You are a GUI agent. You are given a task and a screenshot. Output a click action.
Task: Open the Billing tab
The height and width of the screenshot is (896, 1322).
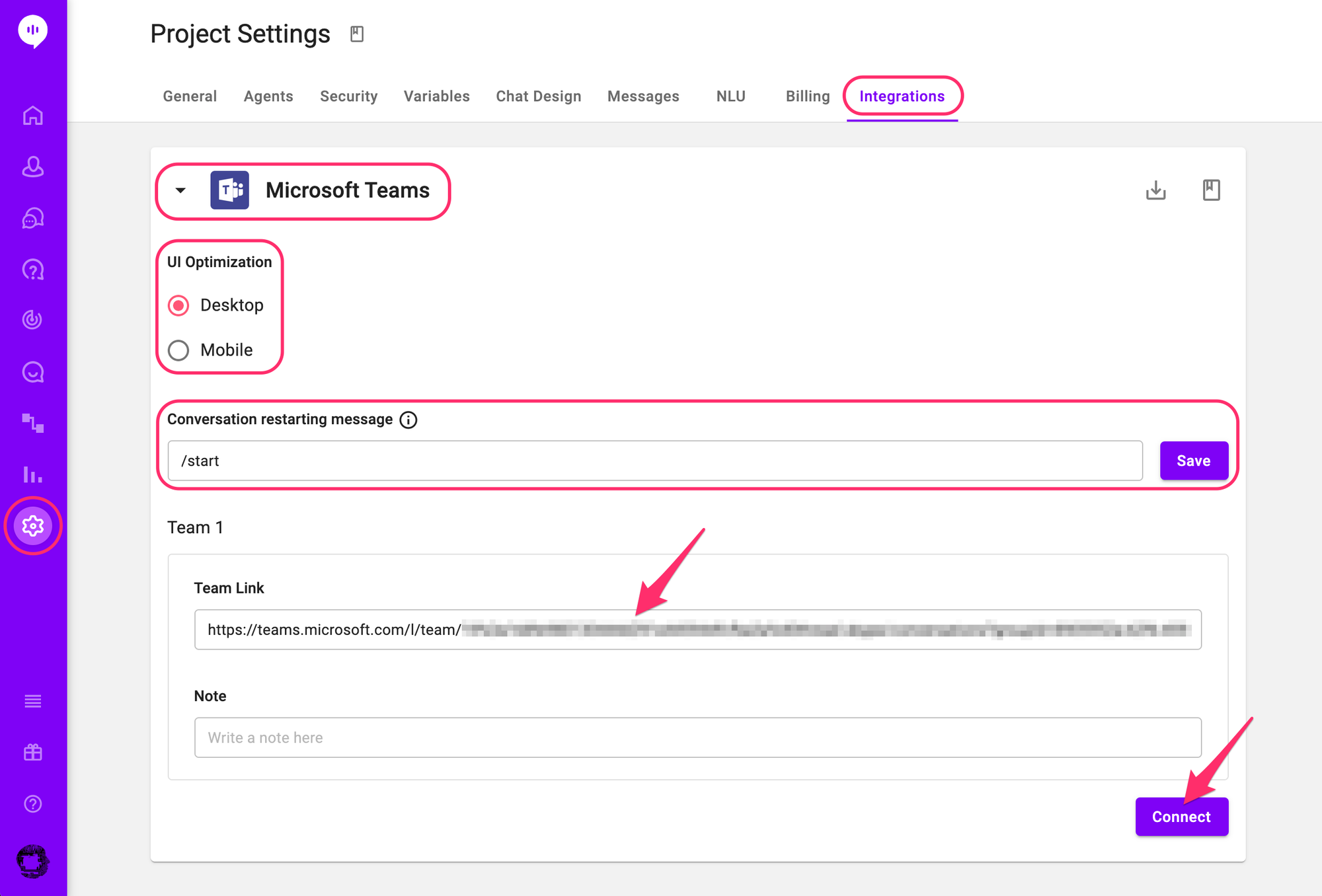pos(807,96)
